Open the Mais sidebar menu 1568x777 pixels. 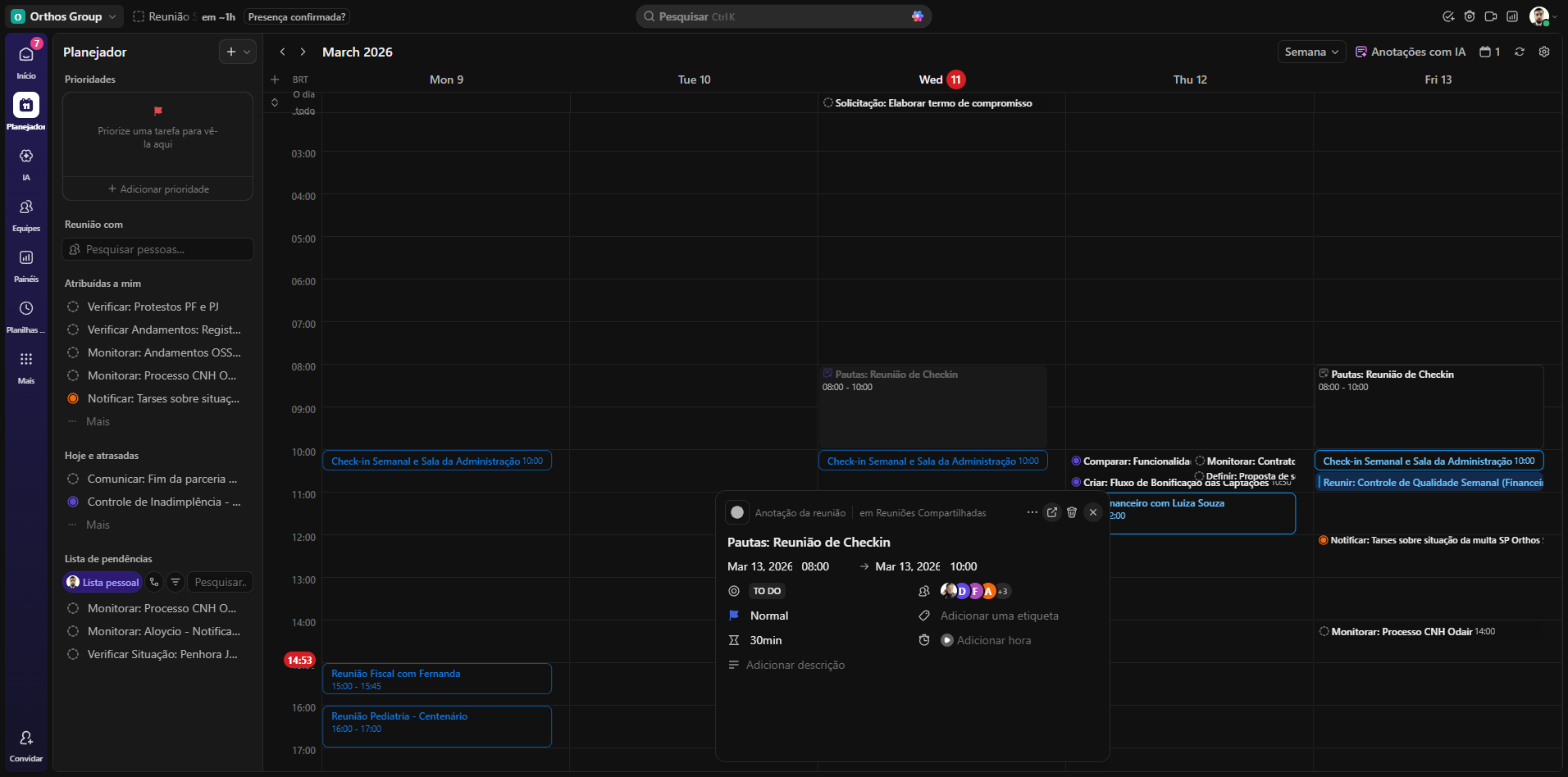[x=26, y=360]
